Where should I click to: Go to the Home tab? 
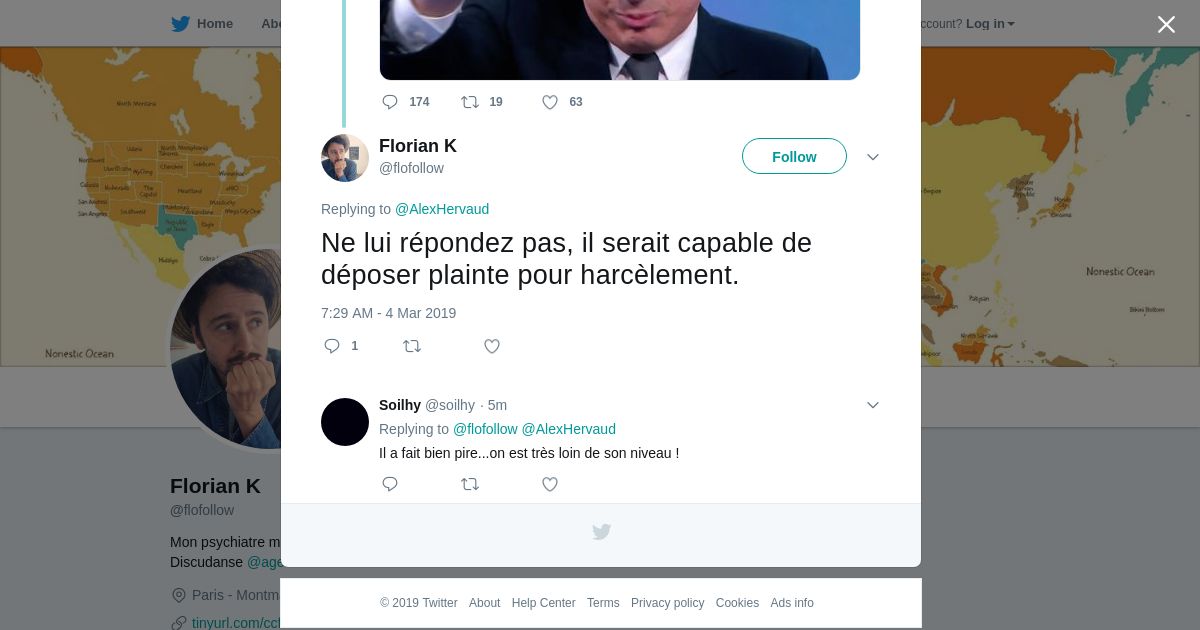tap(202, 24)
